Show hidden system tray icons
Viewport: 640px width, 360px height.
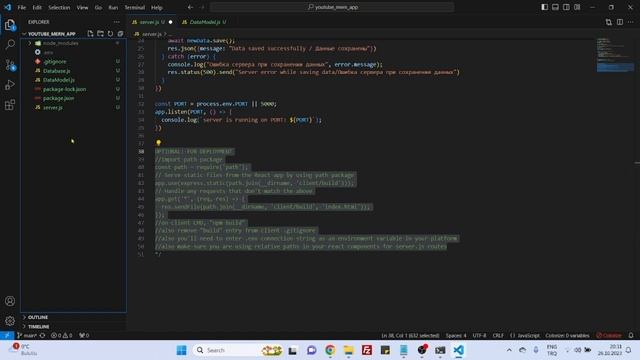[509, 350]
